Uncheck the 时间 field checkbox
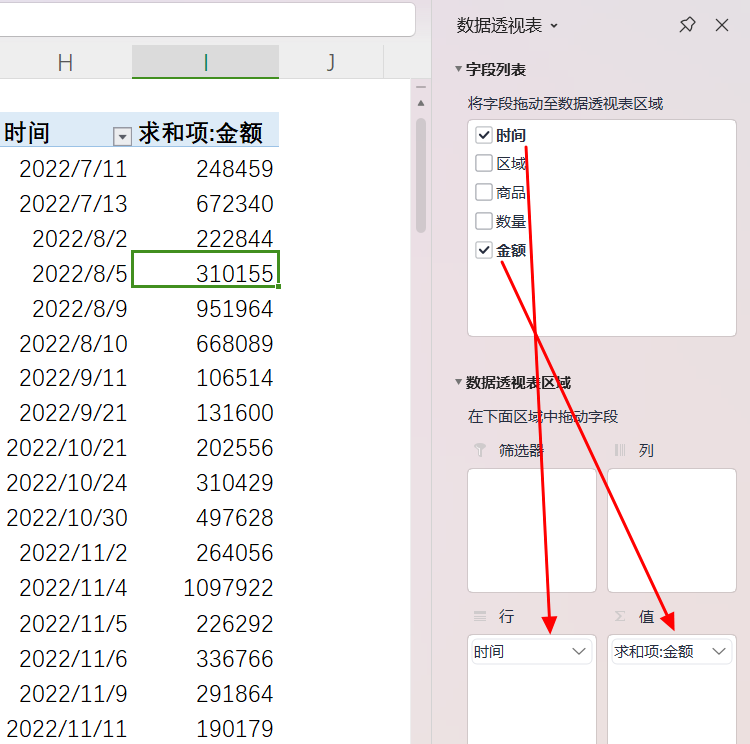This screenshot has width=750, height=744. [484, 135]
